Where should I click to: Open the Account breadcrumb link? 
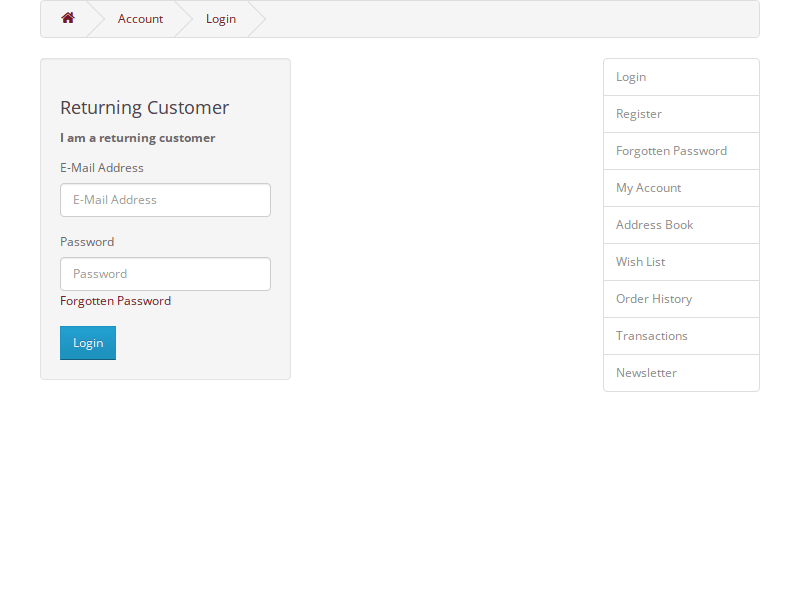pyautogui.click(x=140, y=19)
